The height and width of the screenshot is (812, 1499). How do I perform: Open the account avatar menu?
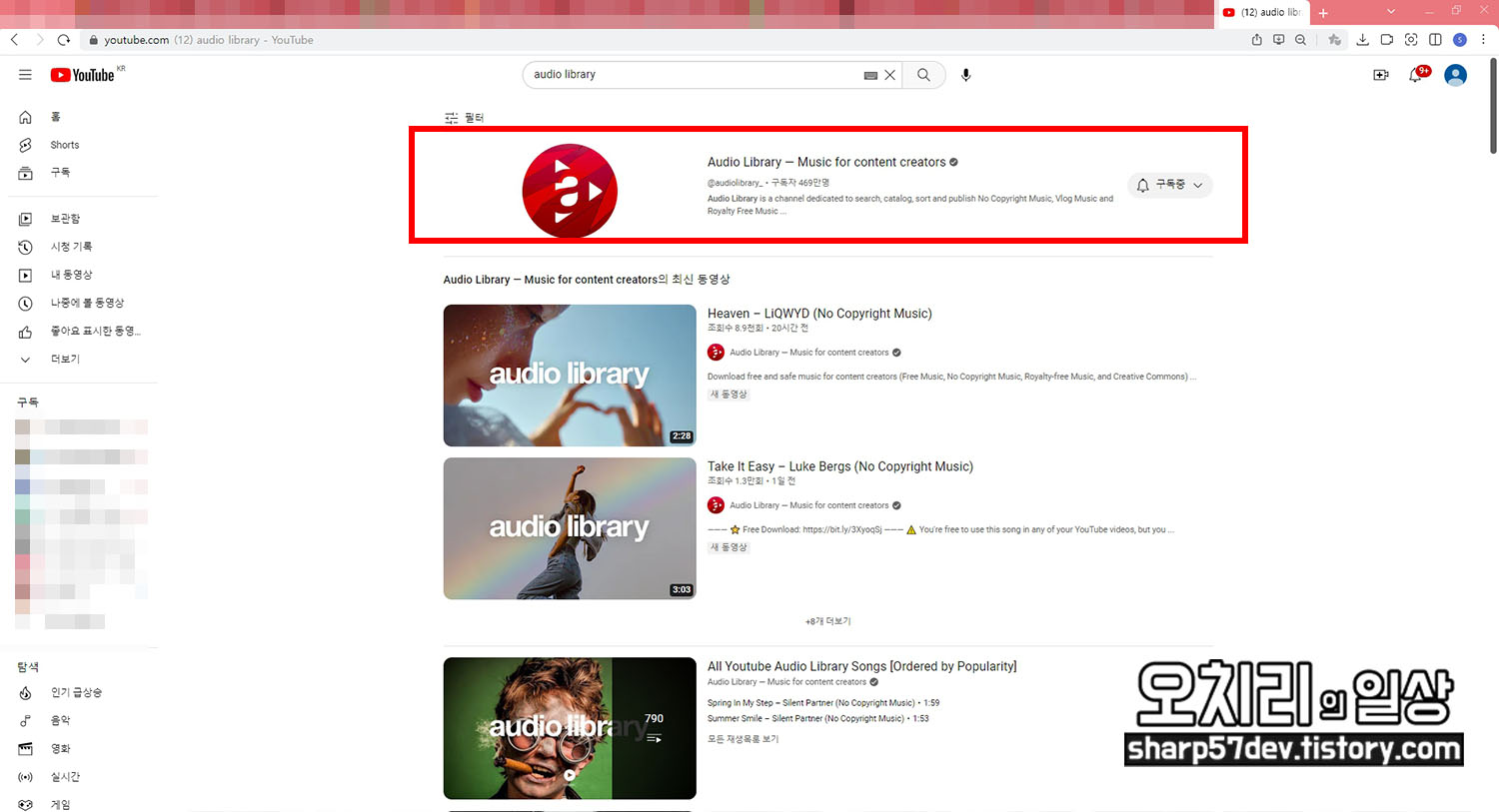1456,75
